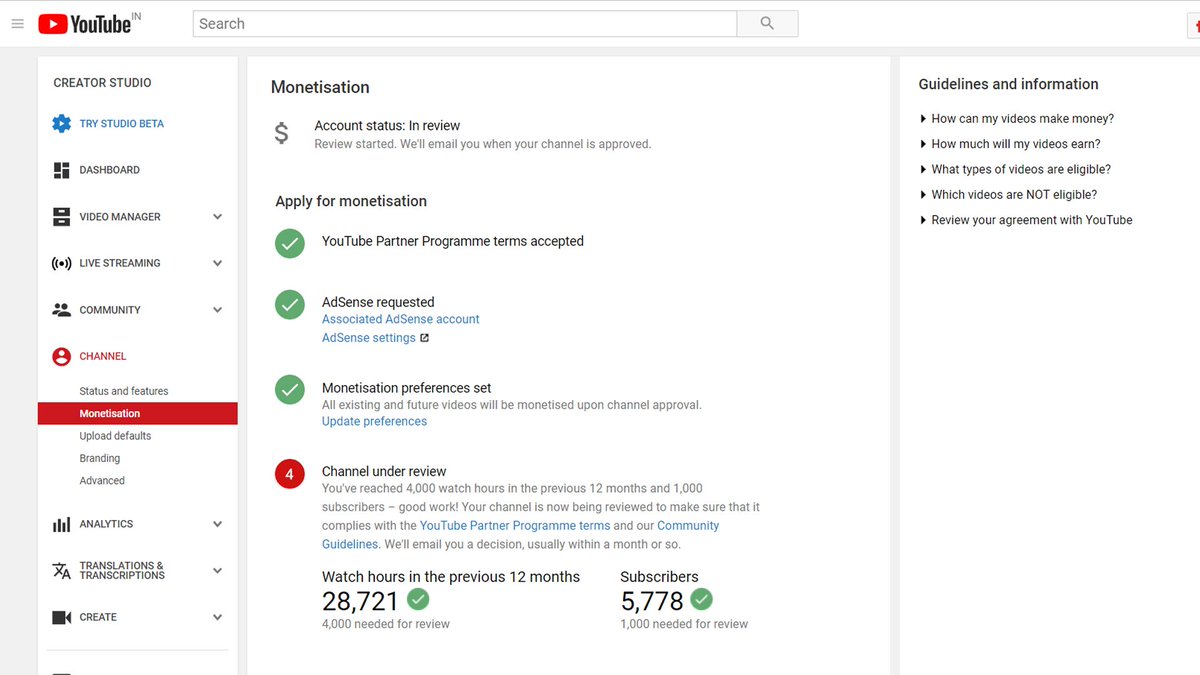Open AdSense settings link
This screenshot has width=1200, height=675.
click(x=369, y=338)
